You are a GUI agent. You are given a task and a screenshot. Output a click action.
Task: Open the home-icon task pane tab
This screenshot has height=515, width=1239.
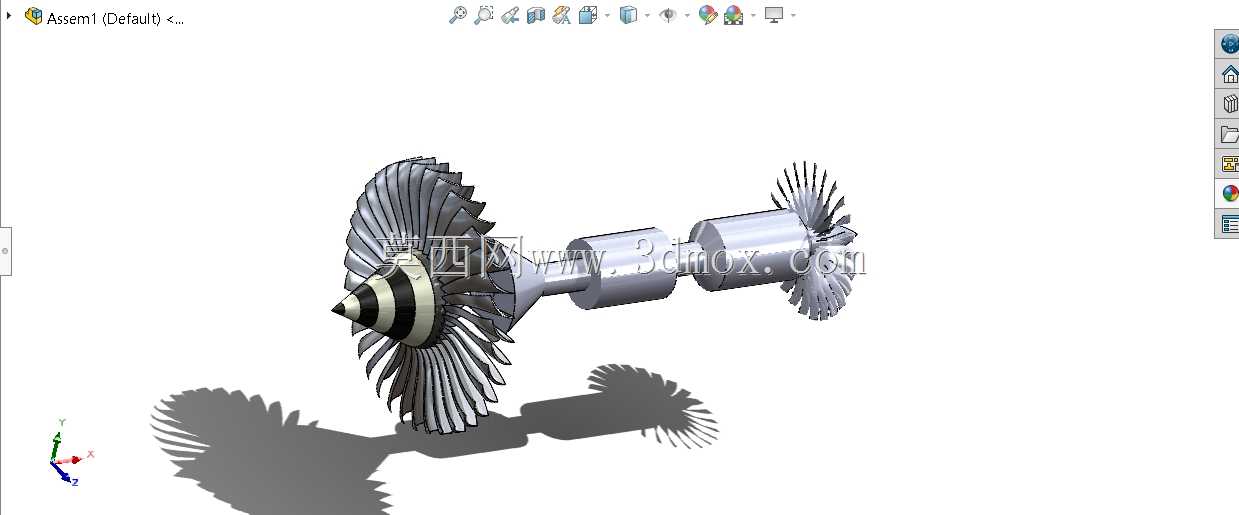(x=1229, y=74)
